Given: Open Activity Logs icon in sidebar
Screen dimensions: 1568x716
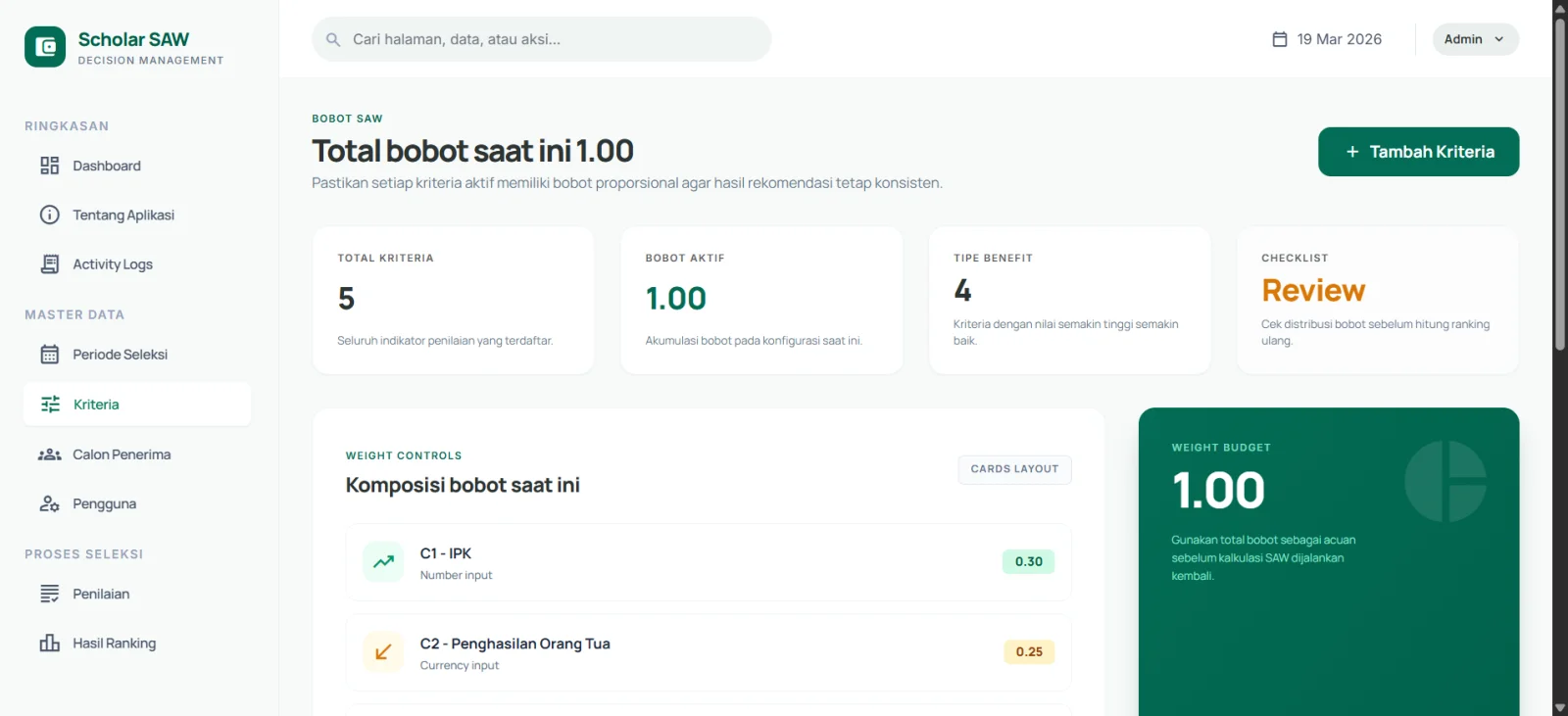Looking at the screenshot, I should pyautogui.click(x=50, y=264).
